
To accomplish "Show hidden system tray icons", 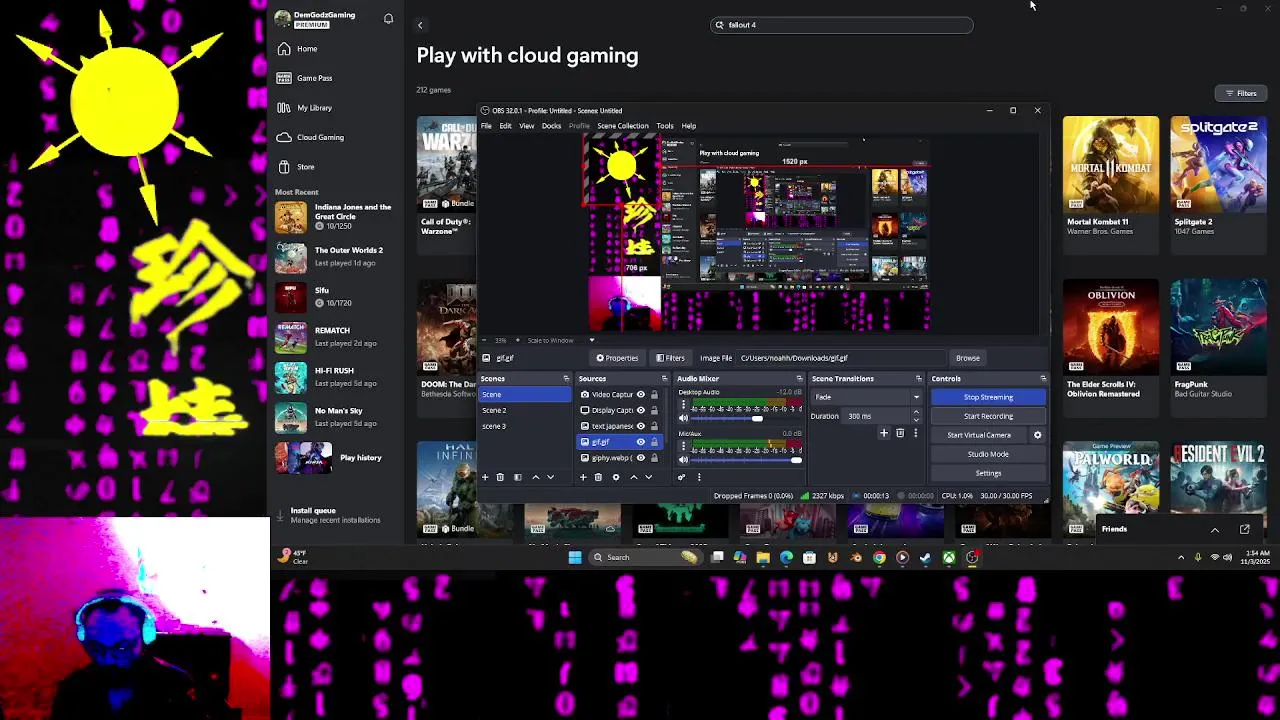I will point(1181,557).
